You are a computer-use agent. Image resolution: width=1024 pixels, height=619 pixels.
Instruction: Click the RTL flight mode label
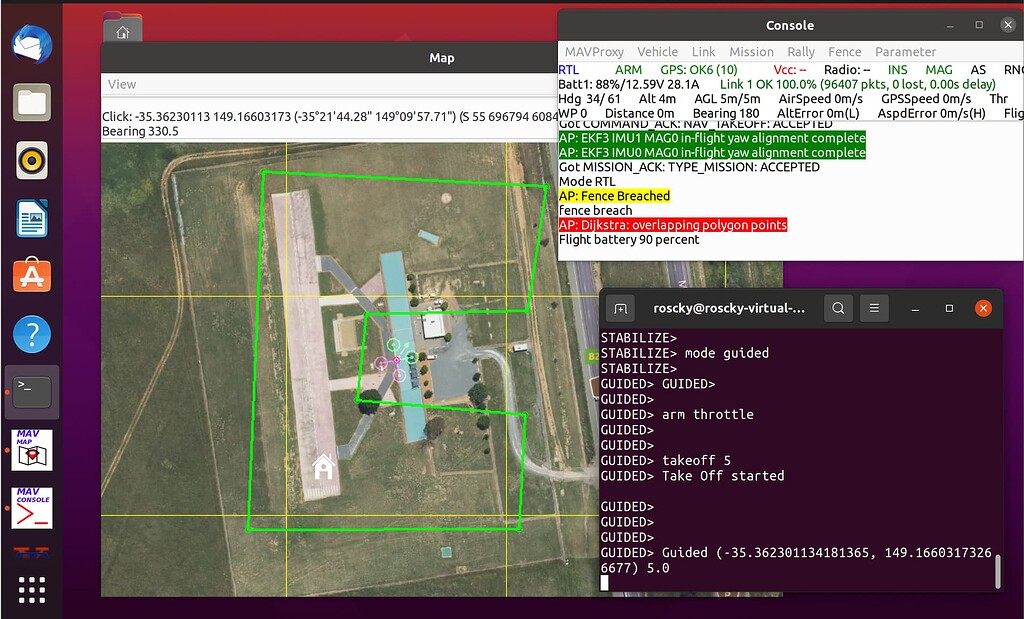[x=570, y=69]
